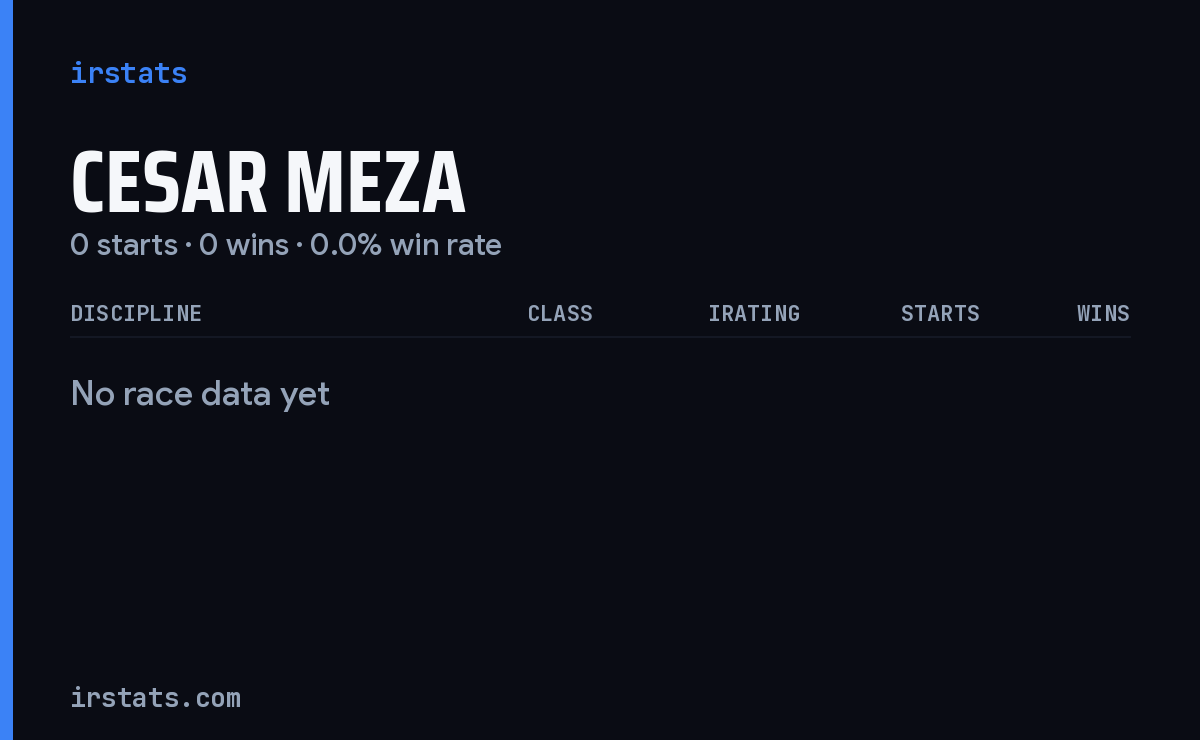Click the '0 wins' summary stat
1200x740 pixels.
pyautogui.click(x=244, y=244)
